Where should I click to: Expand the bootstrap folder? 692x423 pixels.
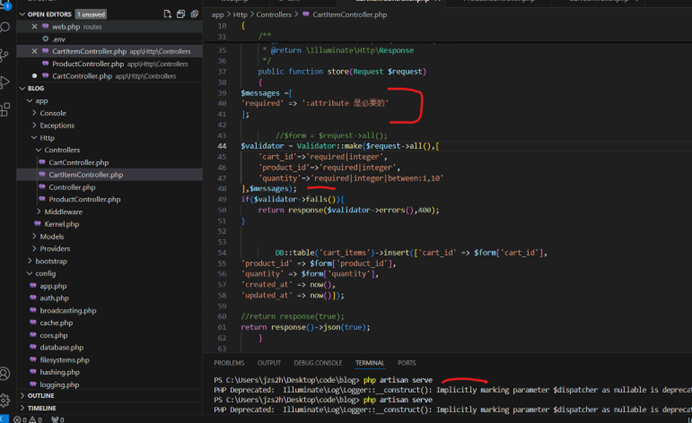tap(30, 261)
